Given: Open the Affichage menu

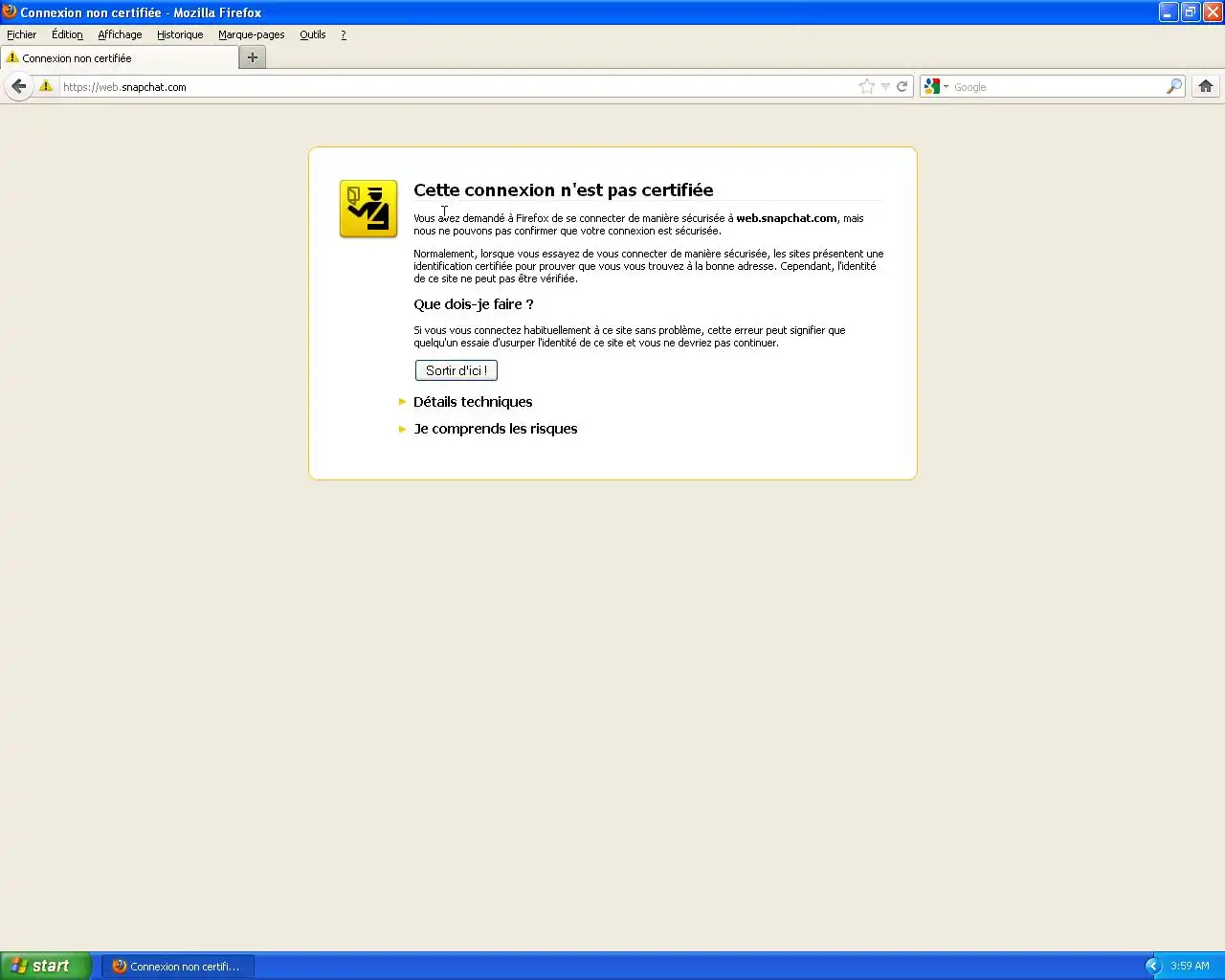Looking at the screenshot, I should pyautogui.click(x=120, y=34).
